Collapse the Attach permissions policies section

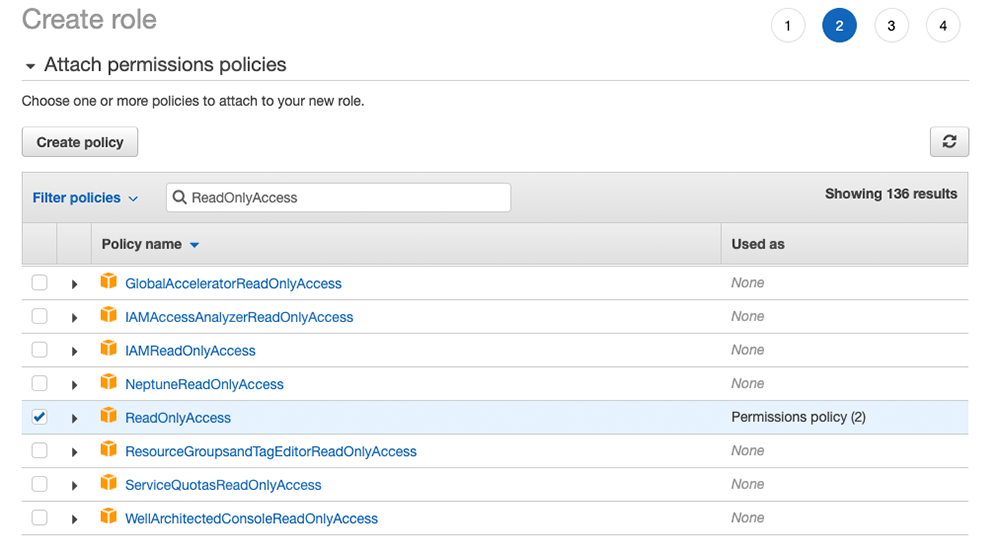30,66
